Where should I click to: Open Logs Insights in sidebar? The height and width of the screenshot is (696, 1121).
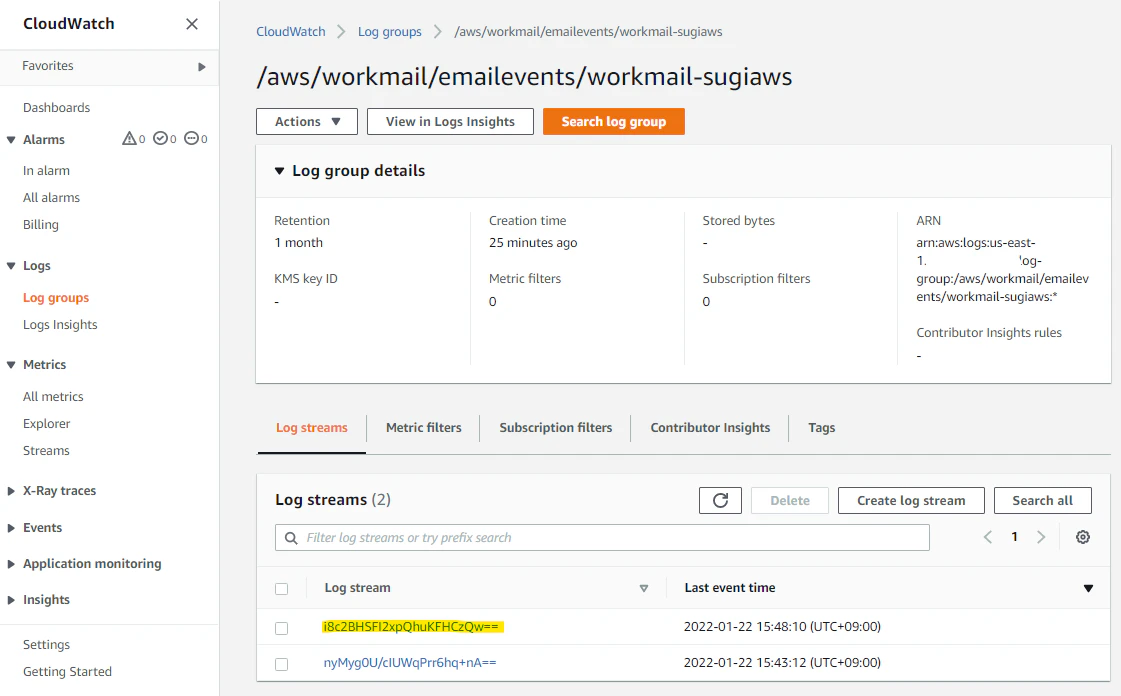pyautogui.click(x=60, y=324)
